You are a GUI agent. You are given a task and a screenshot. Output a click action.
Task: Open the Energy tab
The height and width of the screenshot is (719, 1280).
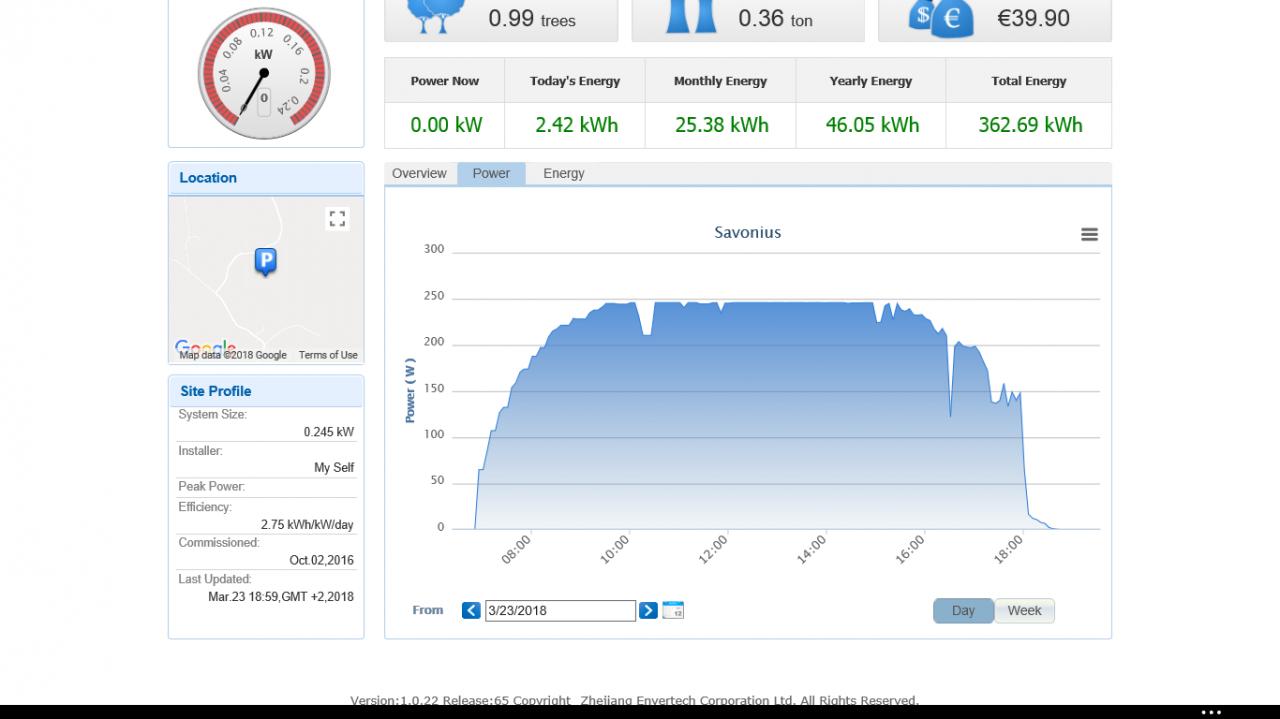564,173
